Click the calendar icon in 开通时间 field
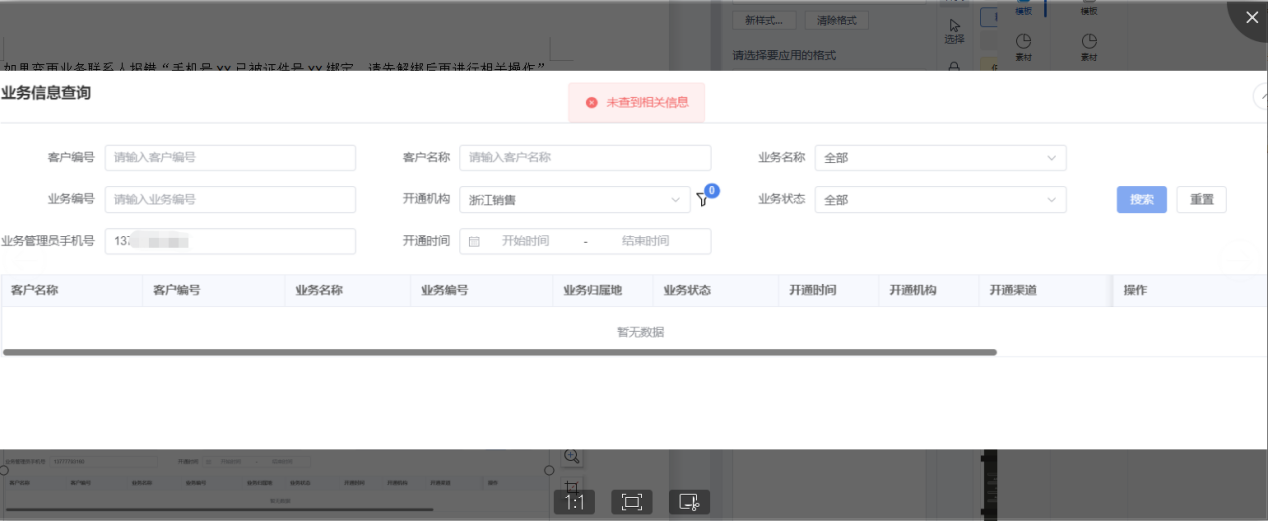Viewport: 1268px width, 521px height. click(475, 241)
